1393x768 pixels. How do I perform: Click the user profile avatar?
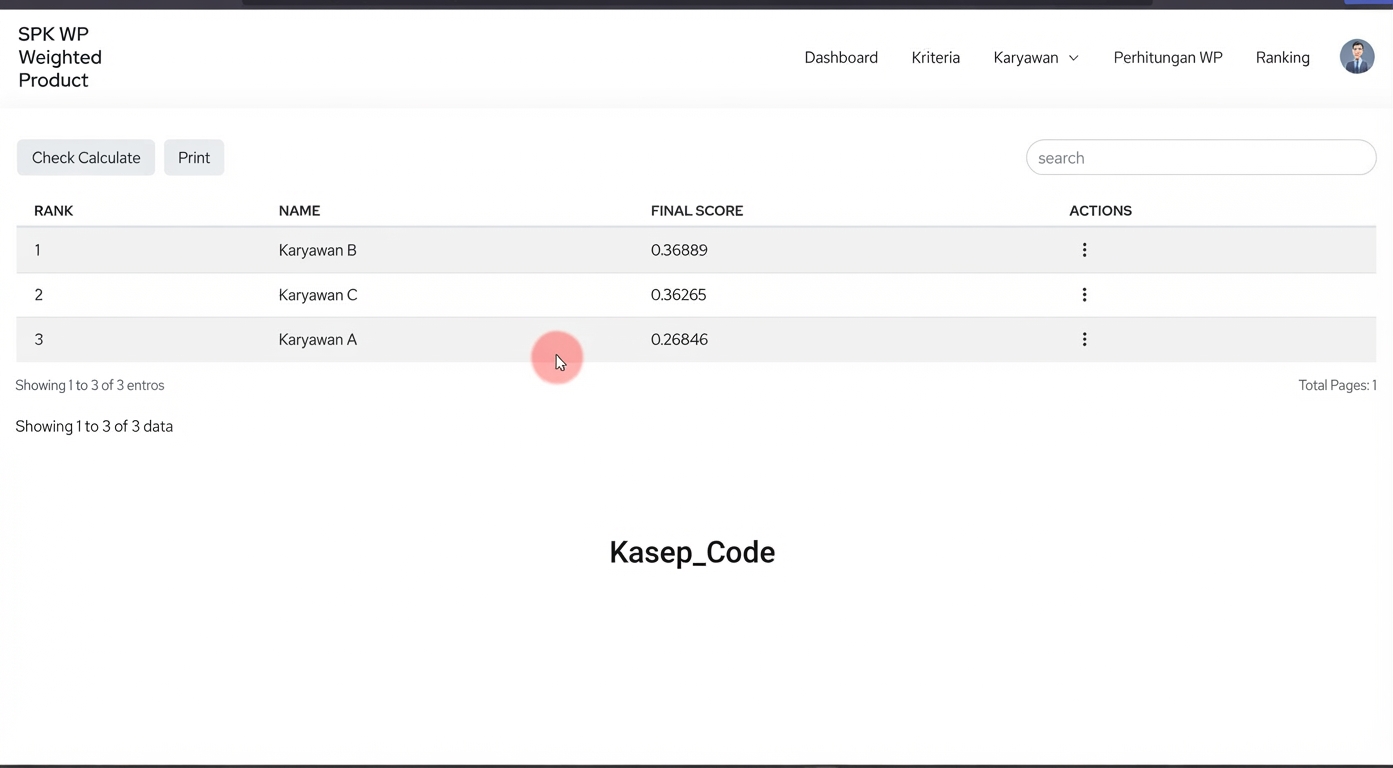(x=1357, y=57)
